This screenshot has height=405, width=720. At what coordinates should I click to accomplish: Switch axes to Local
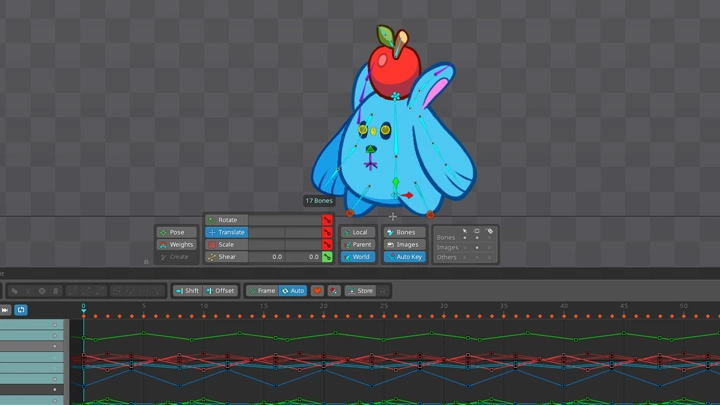click(358, 232)
